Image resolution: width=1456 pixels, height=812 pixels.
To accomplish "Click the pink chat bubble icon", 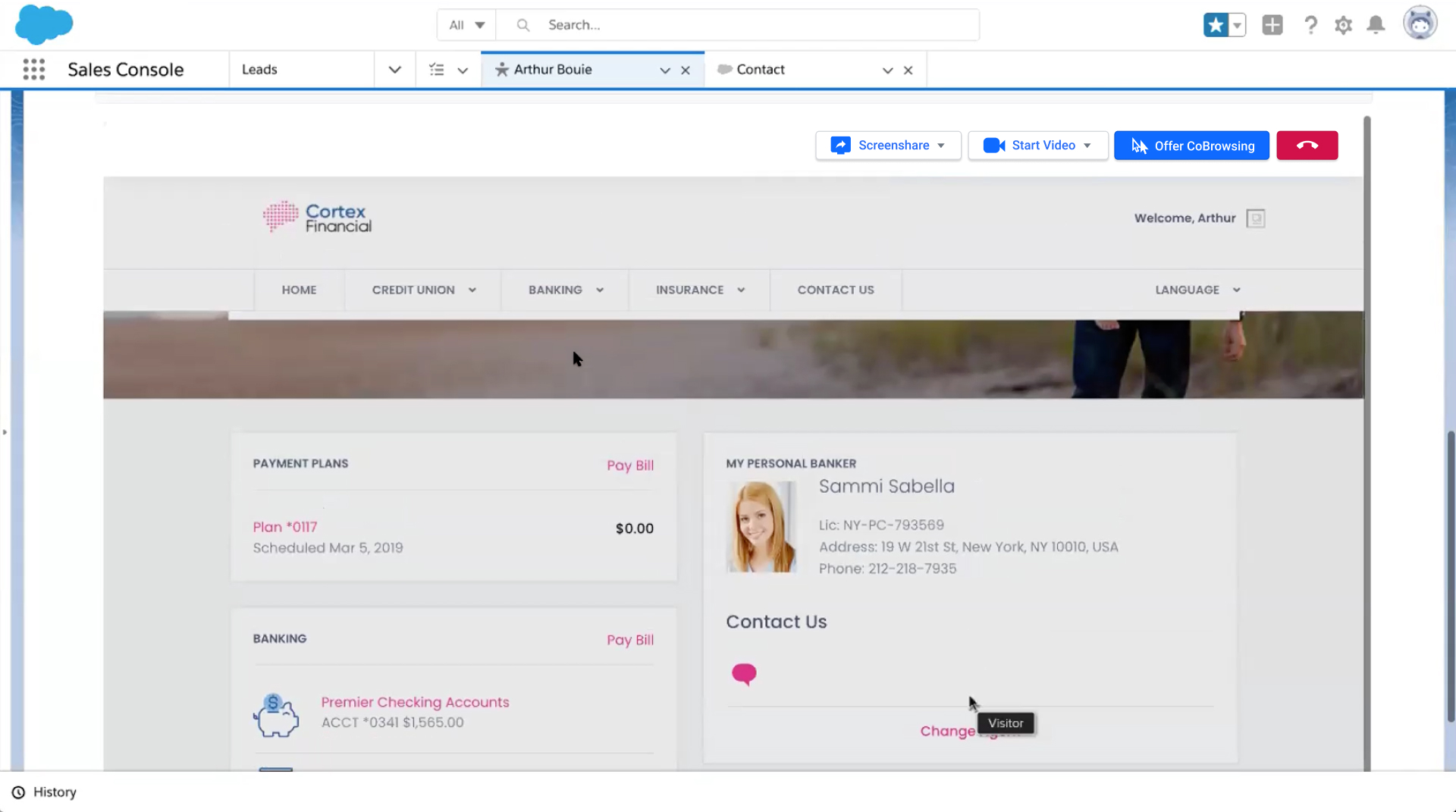I will pyautogui.click(x=744, y=673).
